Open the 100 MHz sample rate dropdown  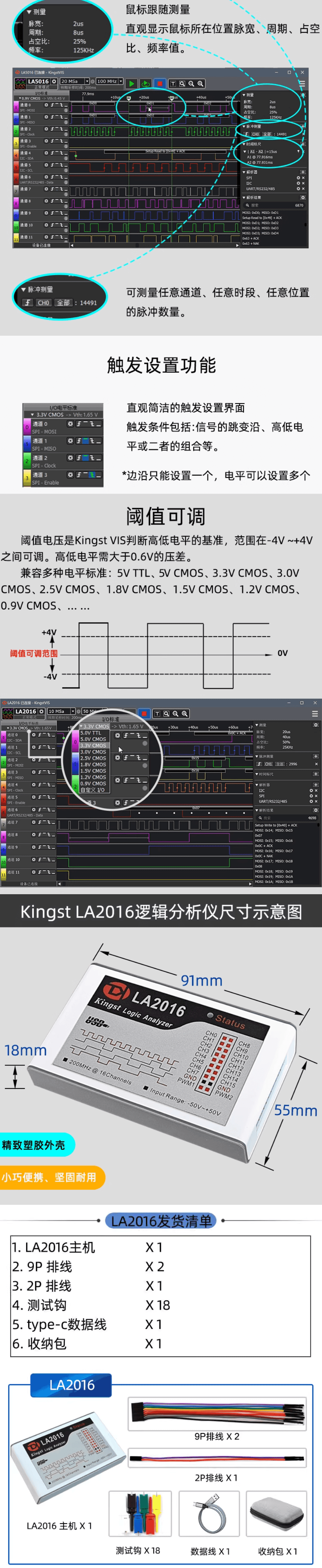(x=109, y=81)
